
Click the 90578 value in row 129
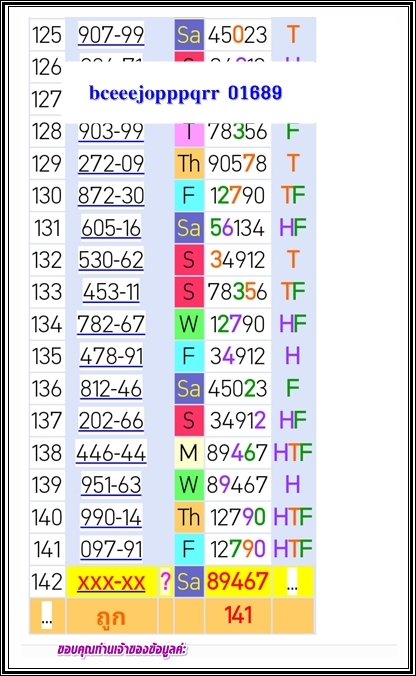(238, 163)
